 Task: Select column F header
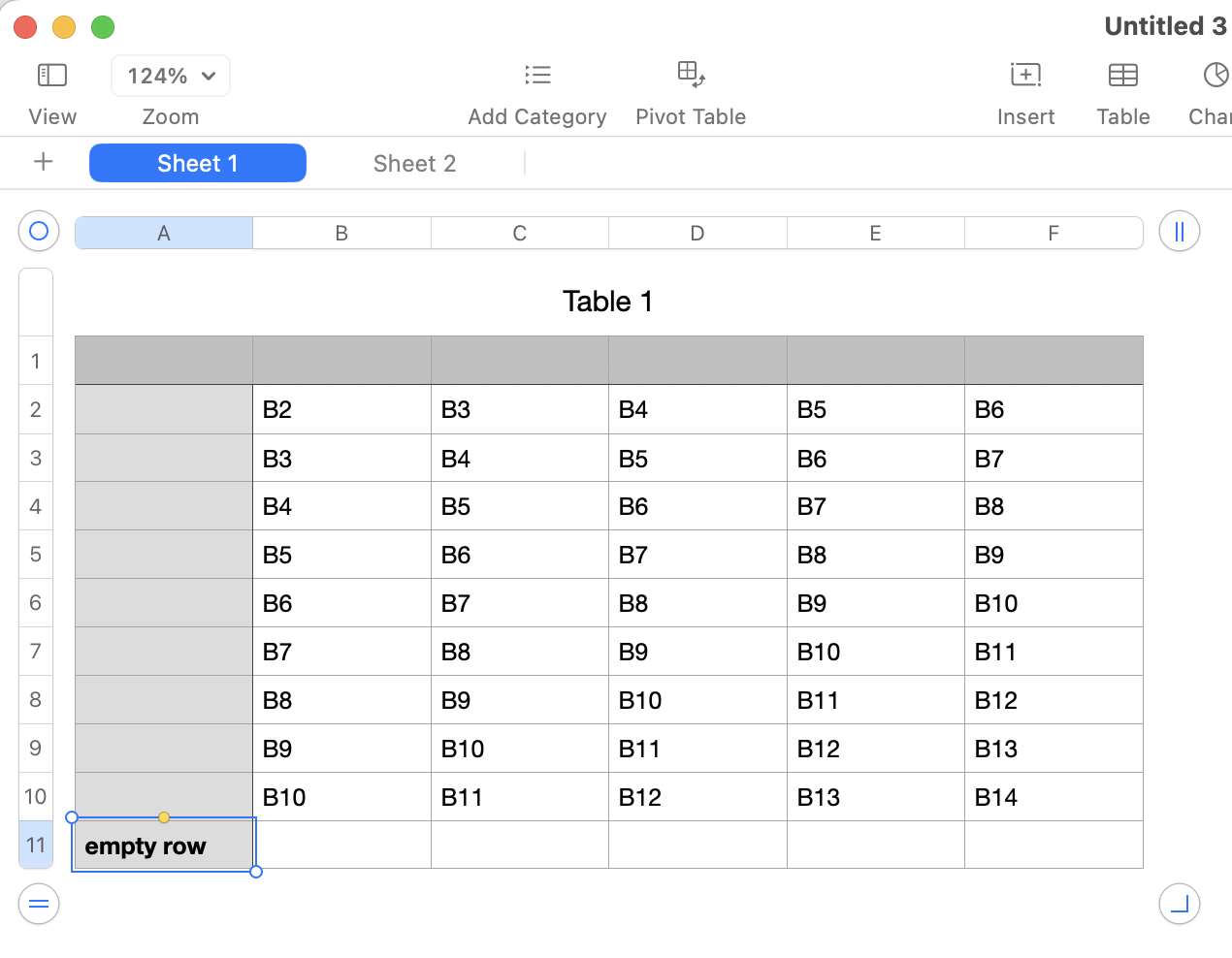pos(1054,234)
